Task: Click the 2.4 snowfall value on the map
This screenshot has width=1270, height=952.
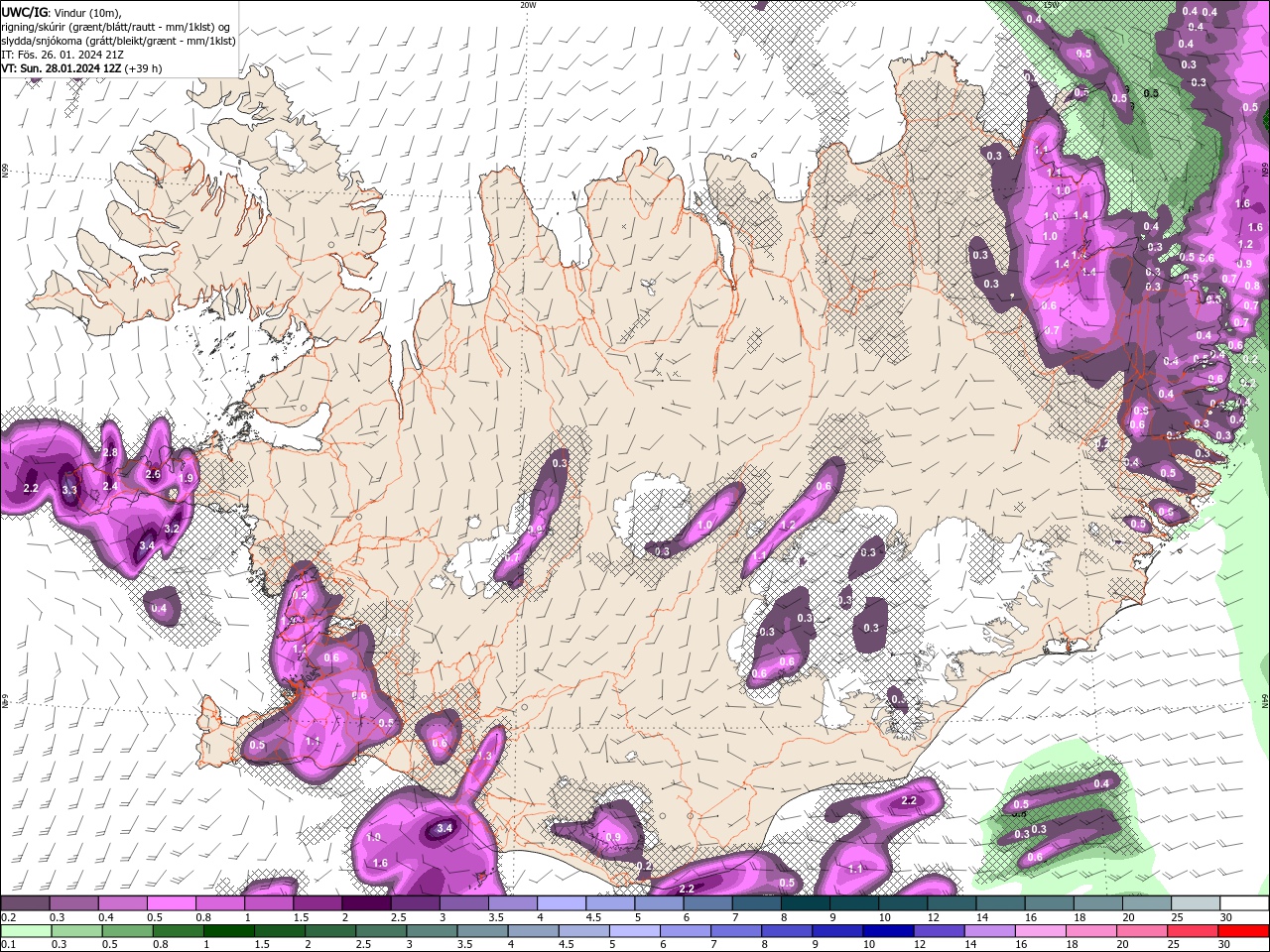Action: [110, 486]
